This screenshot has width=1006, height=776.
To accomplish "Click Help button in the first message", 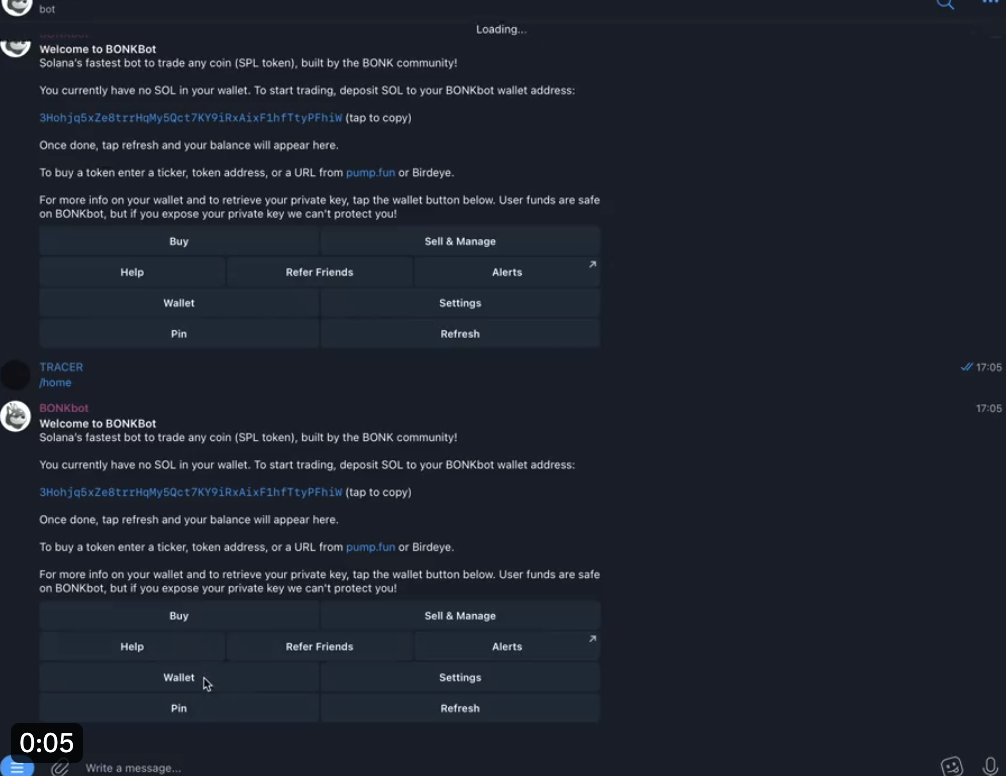I will [x=132, y=272].
